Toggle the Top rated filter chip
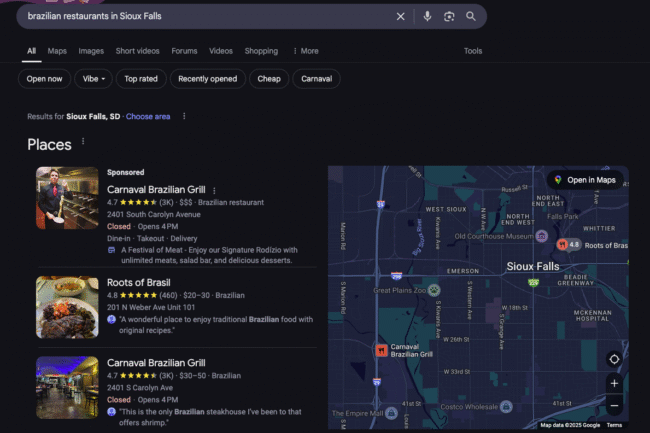 [x=141, y=79]
